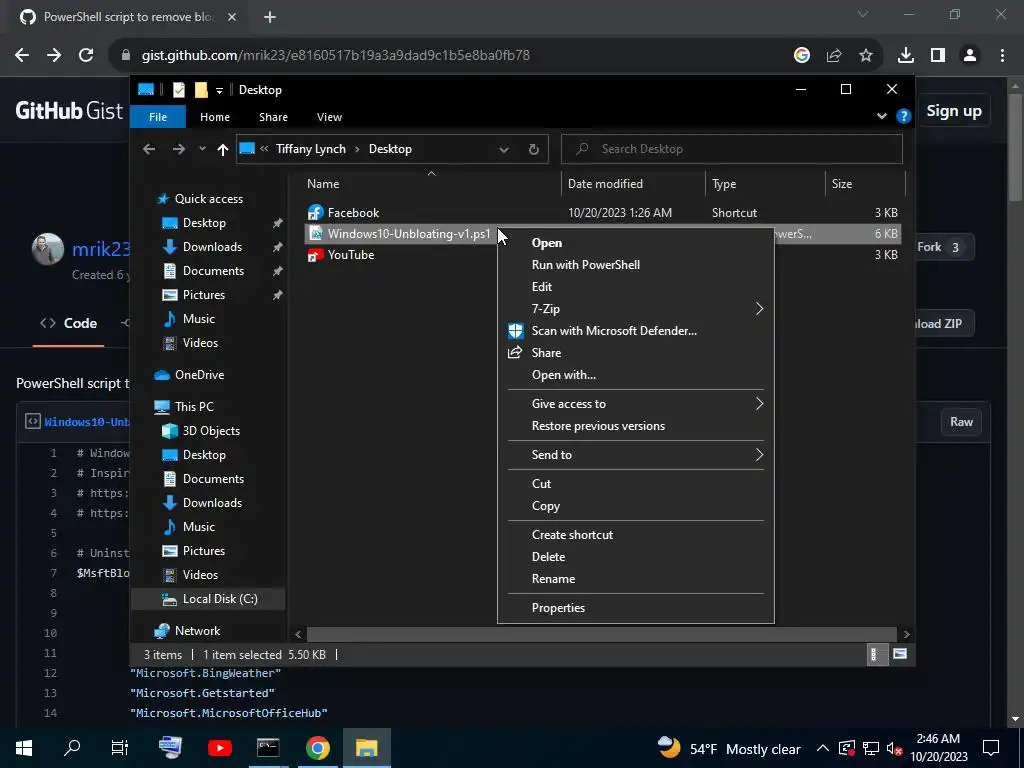
Task: Choose Scan with Microsoft Defender
Action: 614,330
